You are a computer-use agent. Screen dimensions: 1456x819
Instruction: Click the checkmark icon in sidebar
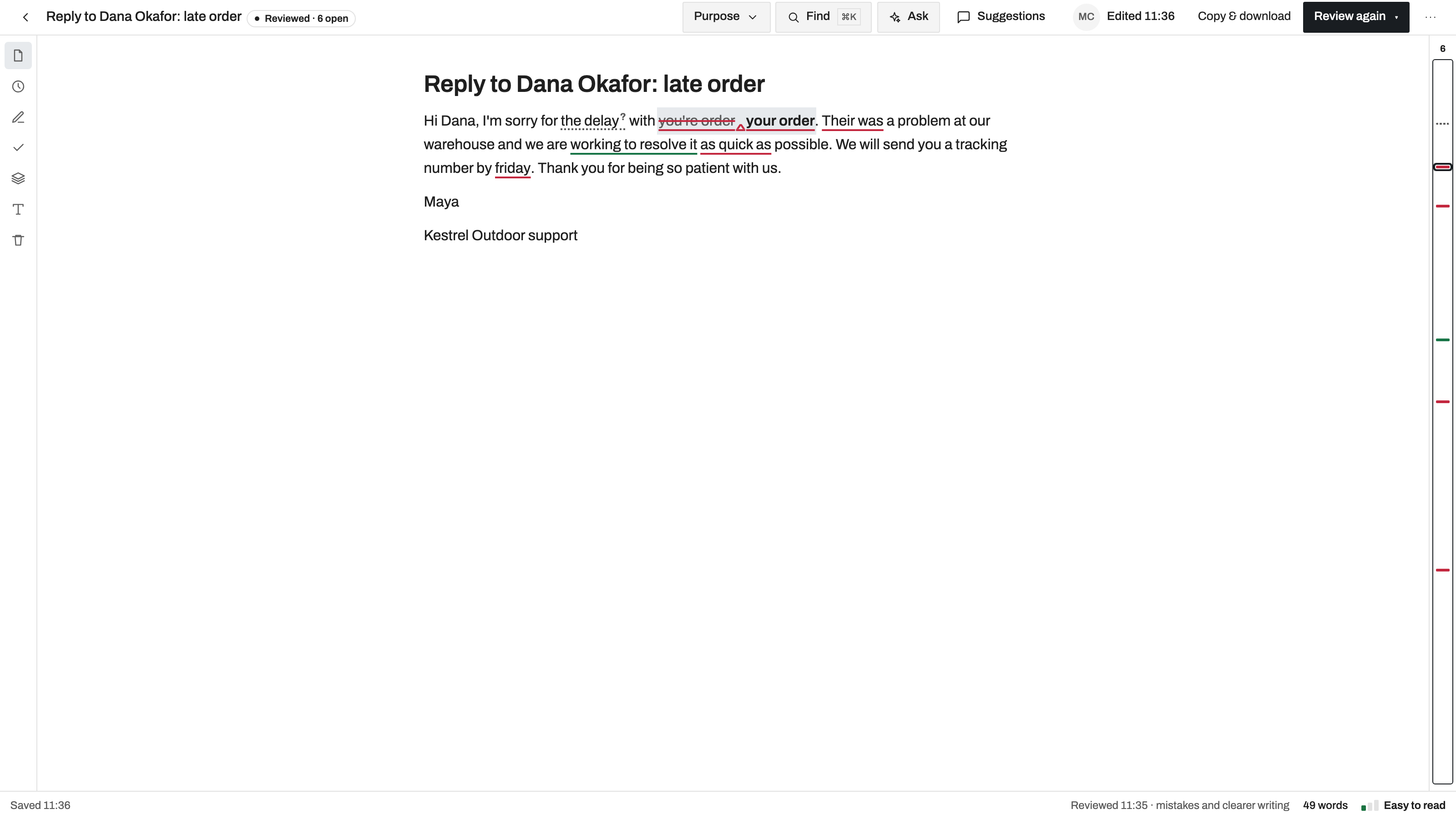tap(18, 147)
